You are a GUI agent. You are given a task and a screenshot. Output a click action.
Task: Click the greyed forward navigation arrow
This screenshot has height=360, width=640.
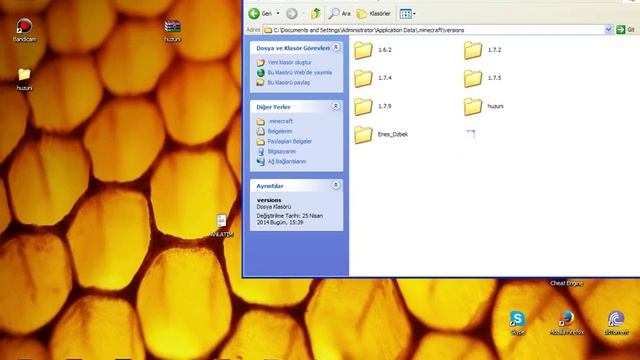(291, 13)
